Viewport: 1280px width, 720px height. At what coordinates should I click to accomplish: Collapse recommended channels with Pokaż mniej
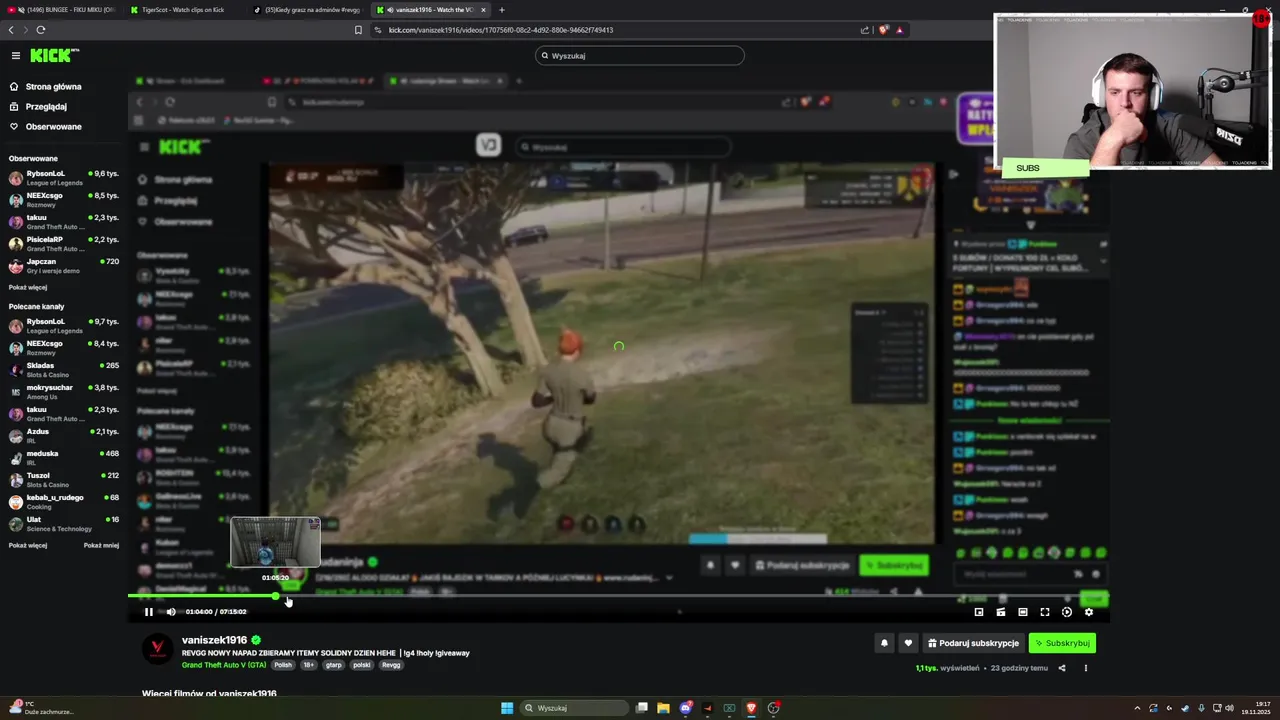(101, 545)
